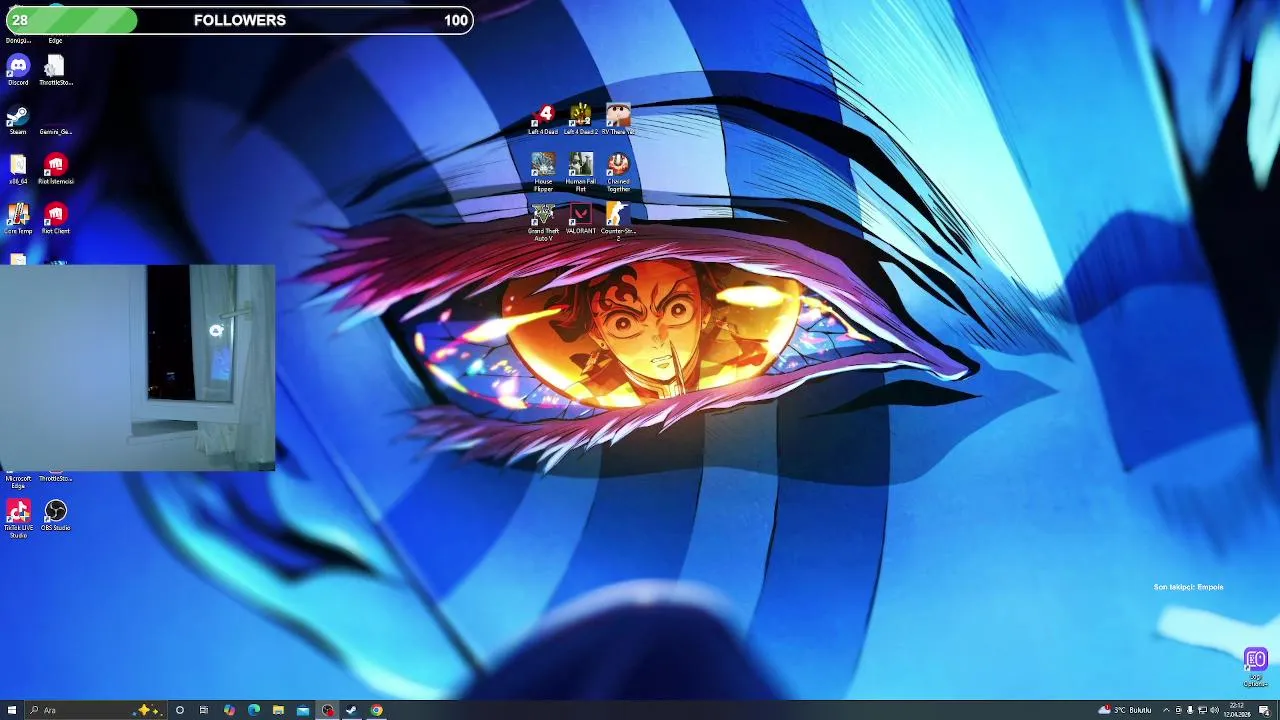Image resolution: width=1280 pixels, height=720 pixels.
Task: Launch the Riot Client desktop shortcut
Action: pyautogui.click(x=55, y=219)
